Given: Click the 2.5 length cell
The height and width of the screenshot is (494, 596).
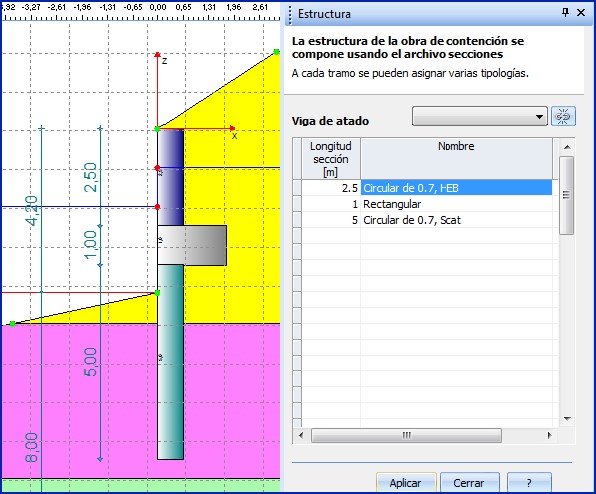Looking at the screenshot, I should point(331,188).
